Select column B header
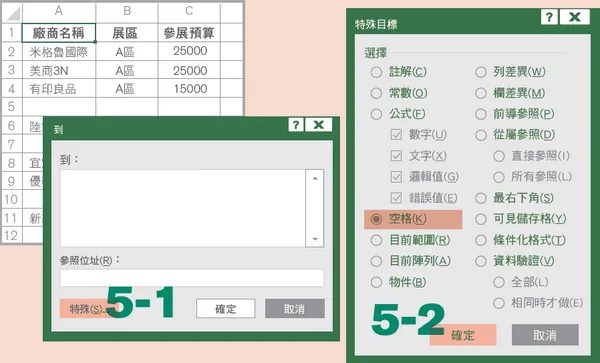Screen dimensions: 600x363 coord(127,11)
